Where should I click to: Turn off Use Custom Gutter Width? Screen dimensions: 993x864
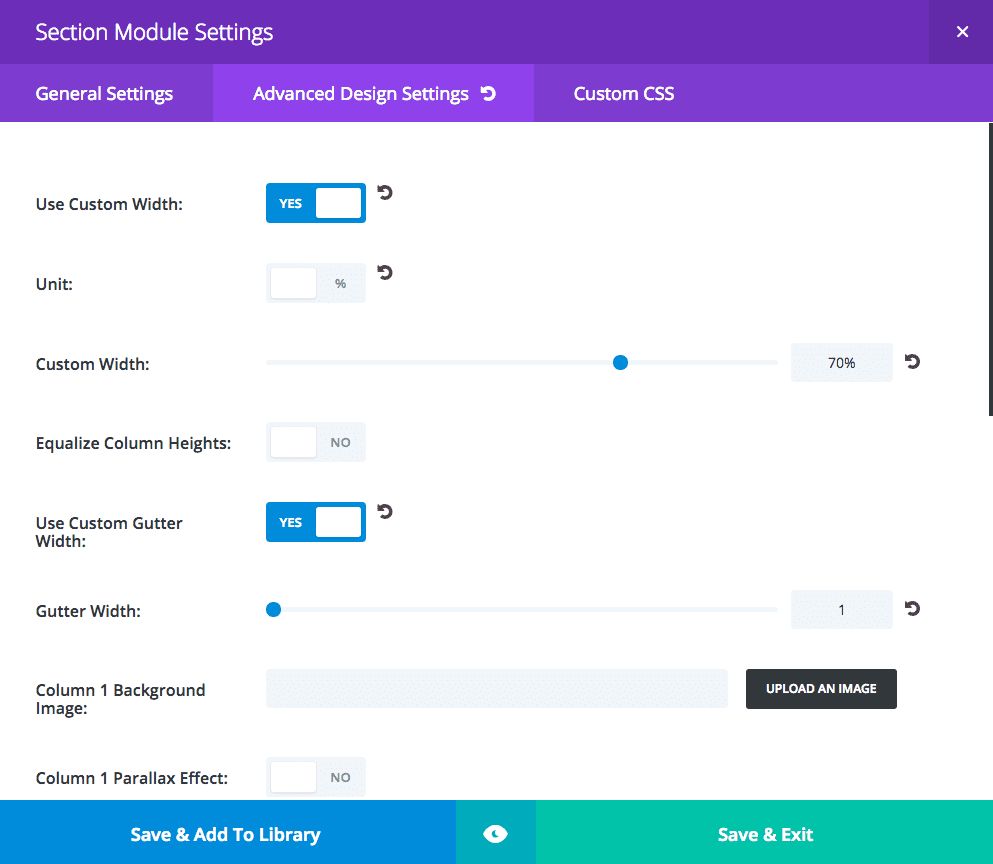point(316,522)
